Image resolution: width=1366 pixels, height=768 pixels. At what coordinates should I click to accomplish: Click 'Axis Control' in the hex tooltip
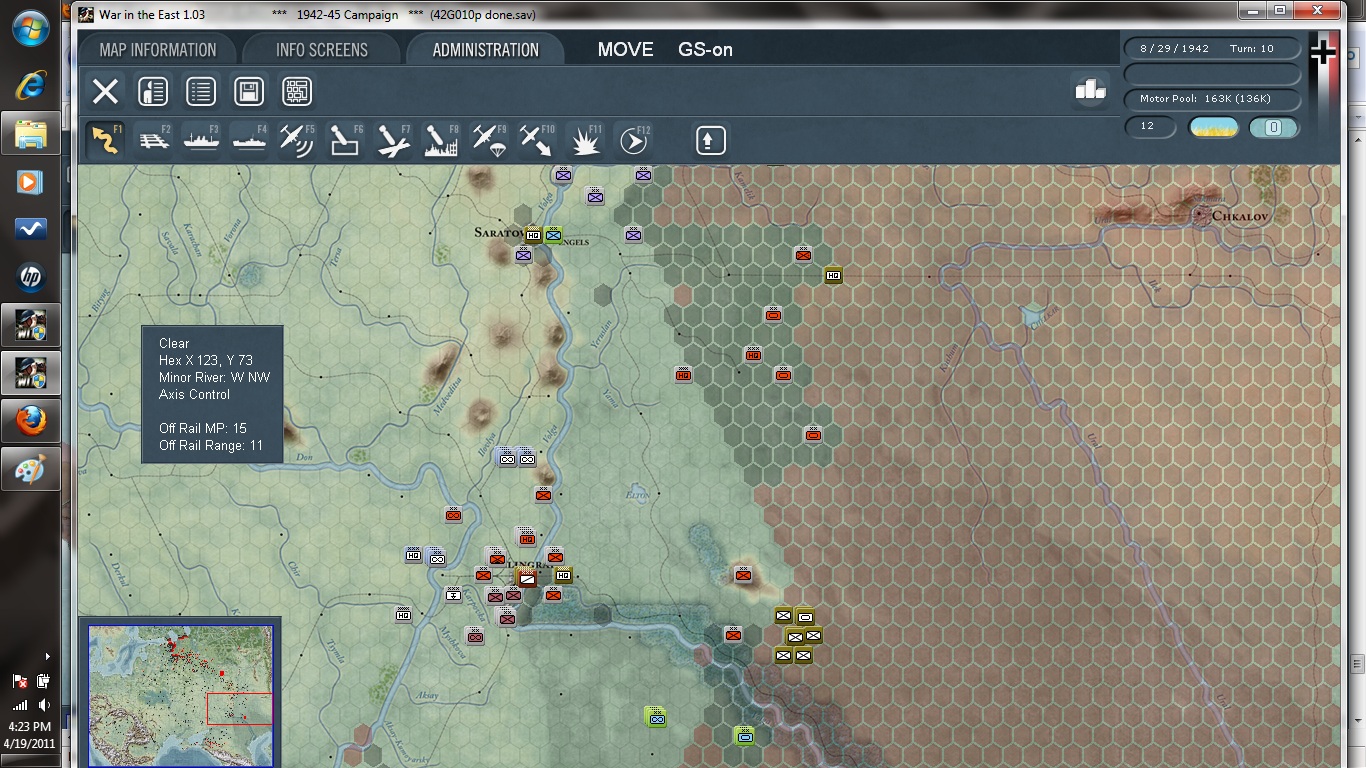pos(194,394)
